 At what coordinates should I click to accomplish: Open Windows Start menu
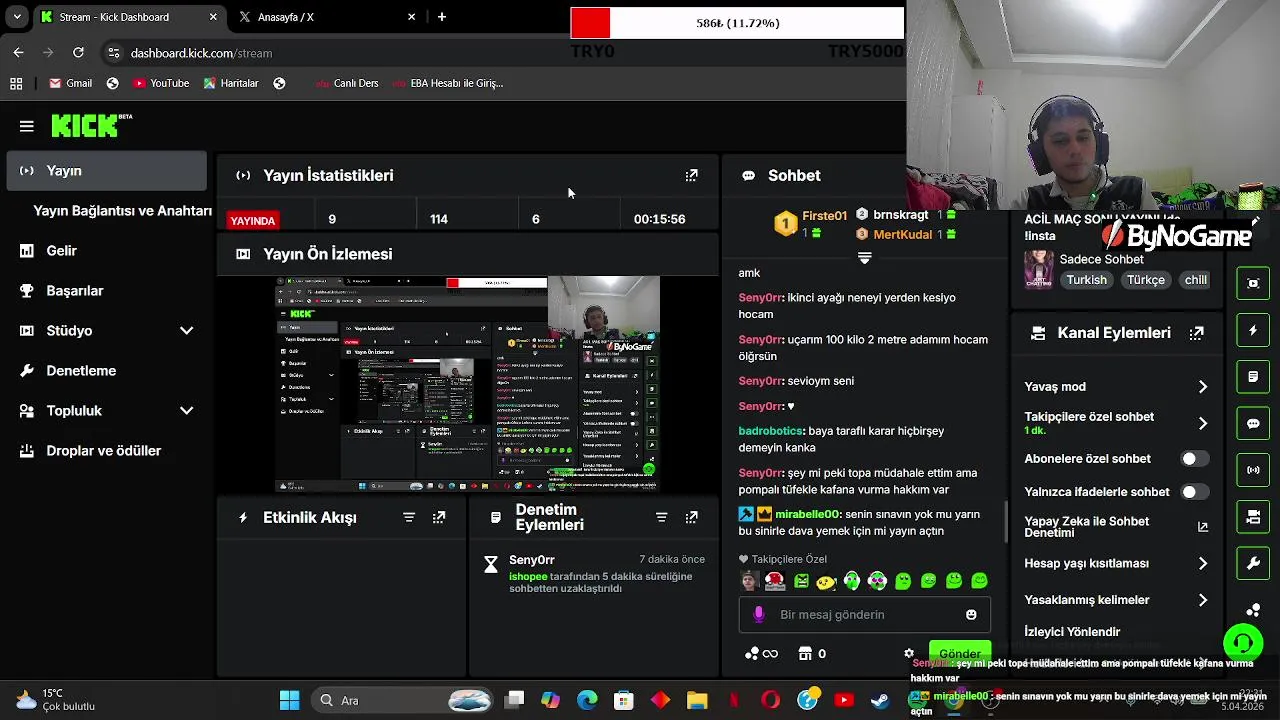[x=289, y=701]
